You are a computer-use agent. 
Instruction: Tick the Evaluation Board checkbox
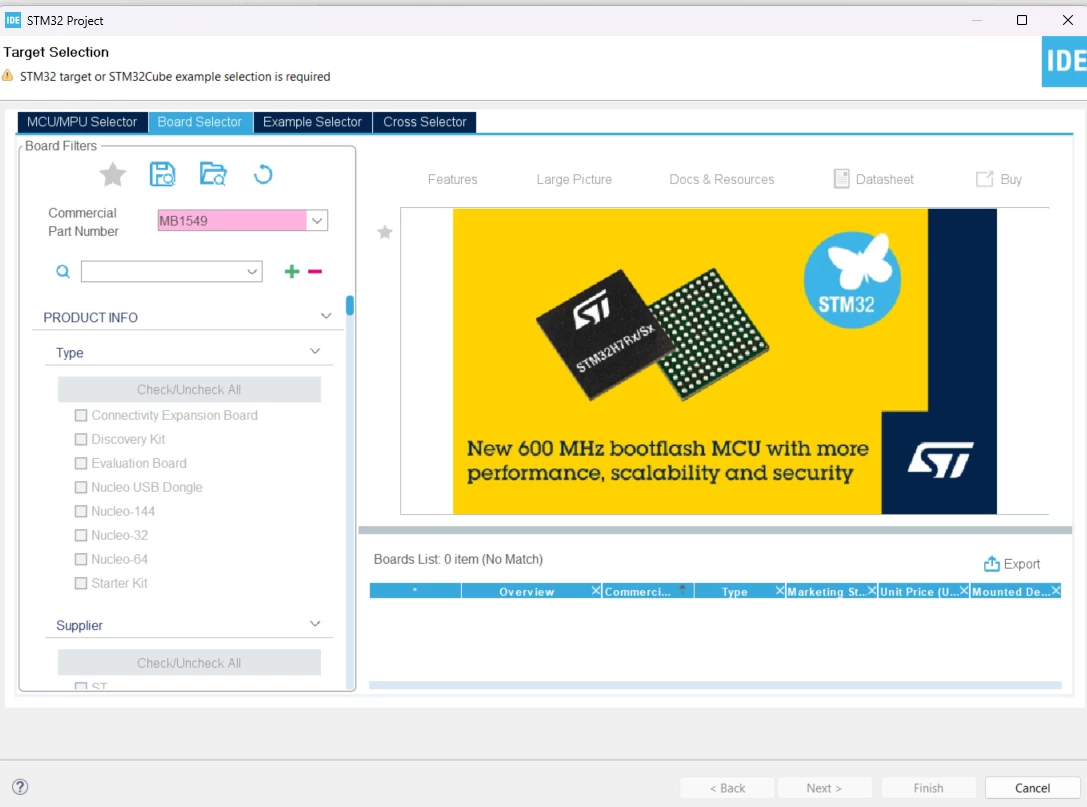click(x=81, y=463)
